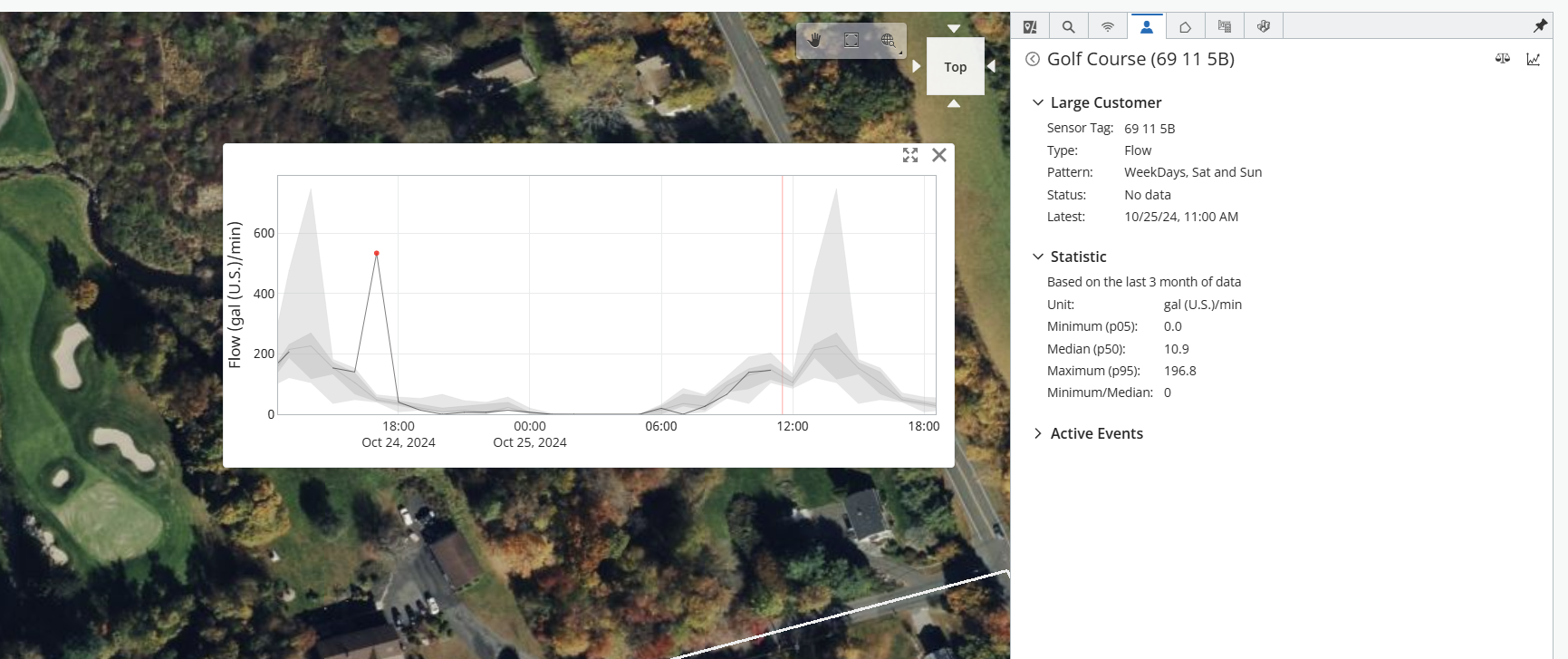Expand the flow chart popup
This screenshot has height=659, width=1568.
[x=910, y=155]
